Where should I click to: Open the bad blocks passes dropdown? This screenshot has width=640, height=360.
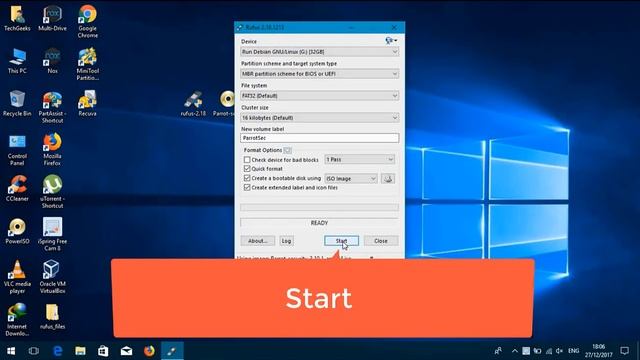(x=360, y=159)
